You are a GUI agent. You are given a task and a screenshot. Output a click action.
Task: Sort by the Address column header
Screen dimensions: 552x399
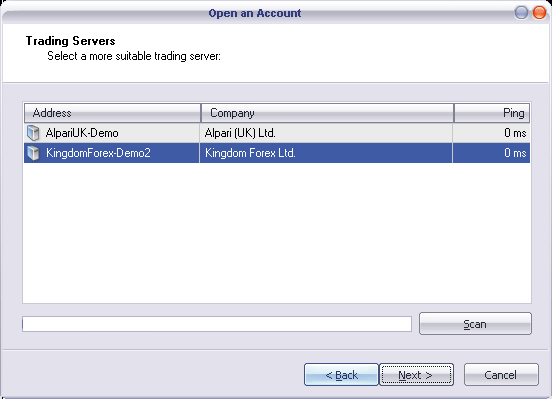pos(112,113)
